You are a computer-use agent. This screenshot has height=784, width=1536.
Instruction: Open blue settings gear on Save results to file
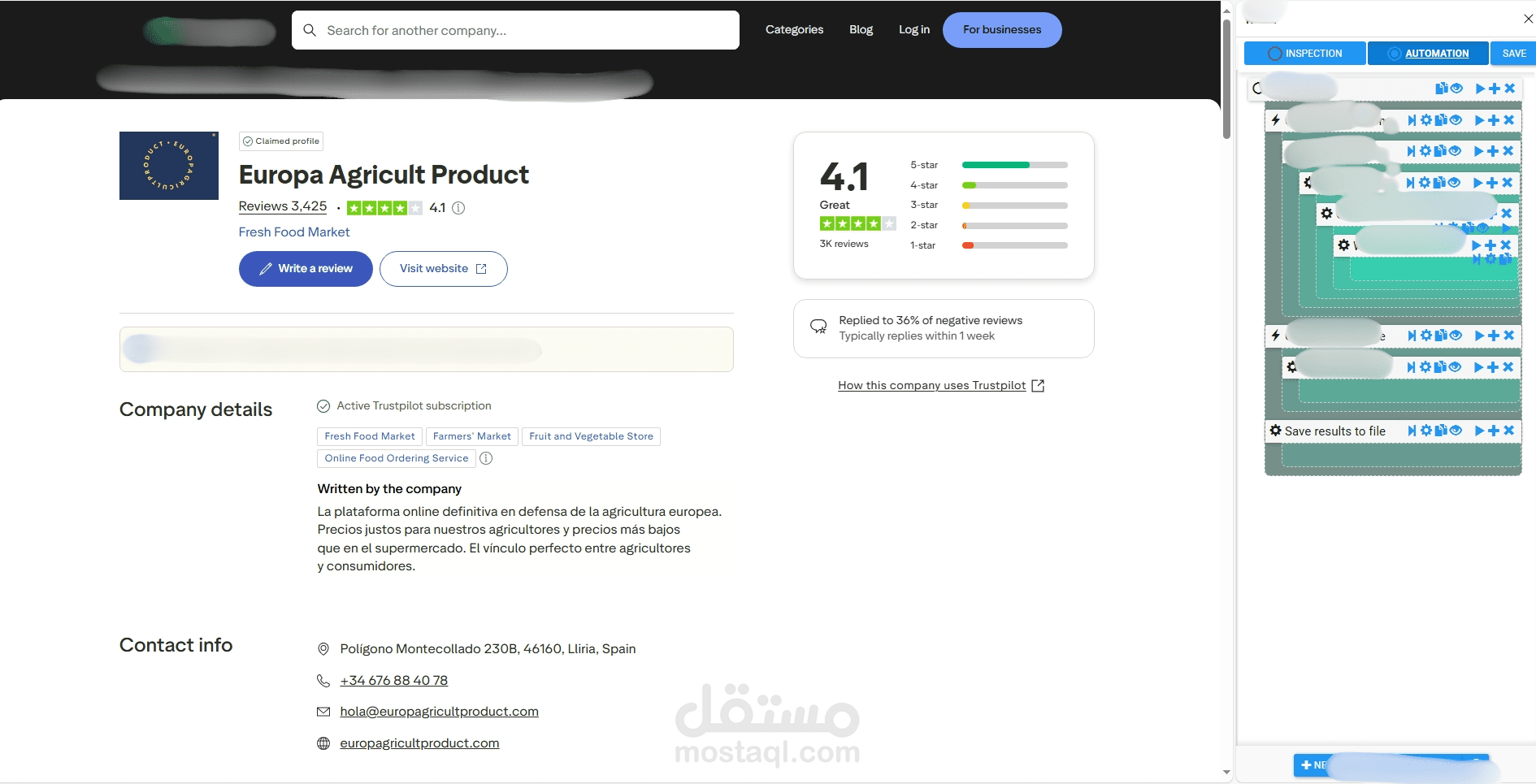1426,431
